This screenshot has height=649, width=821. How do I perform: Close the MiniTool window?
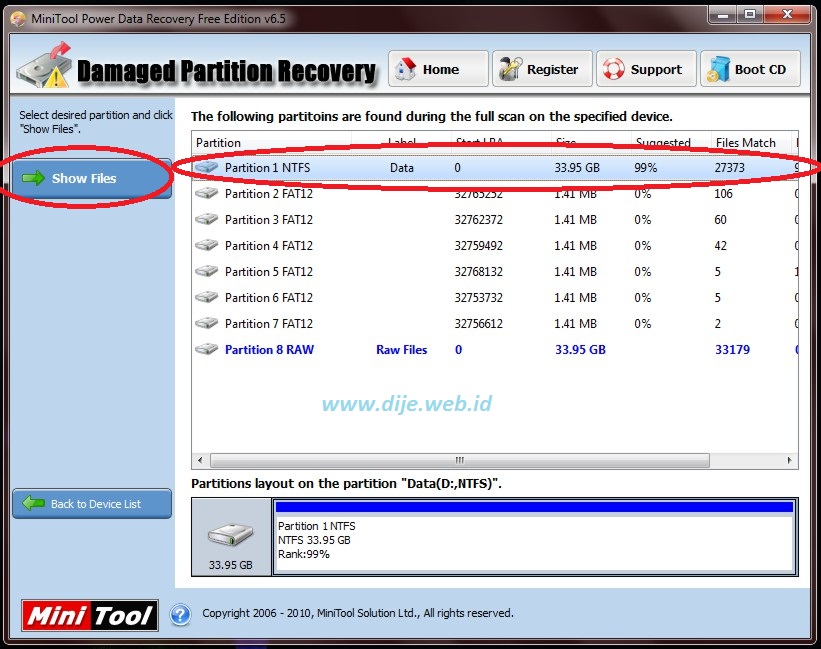click(787, 15)
